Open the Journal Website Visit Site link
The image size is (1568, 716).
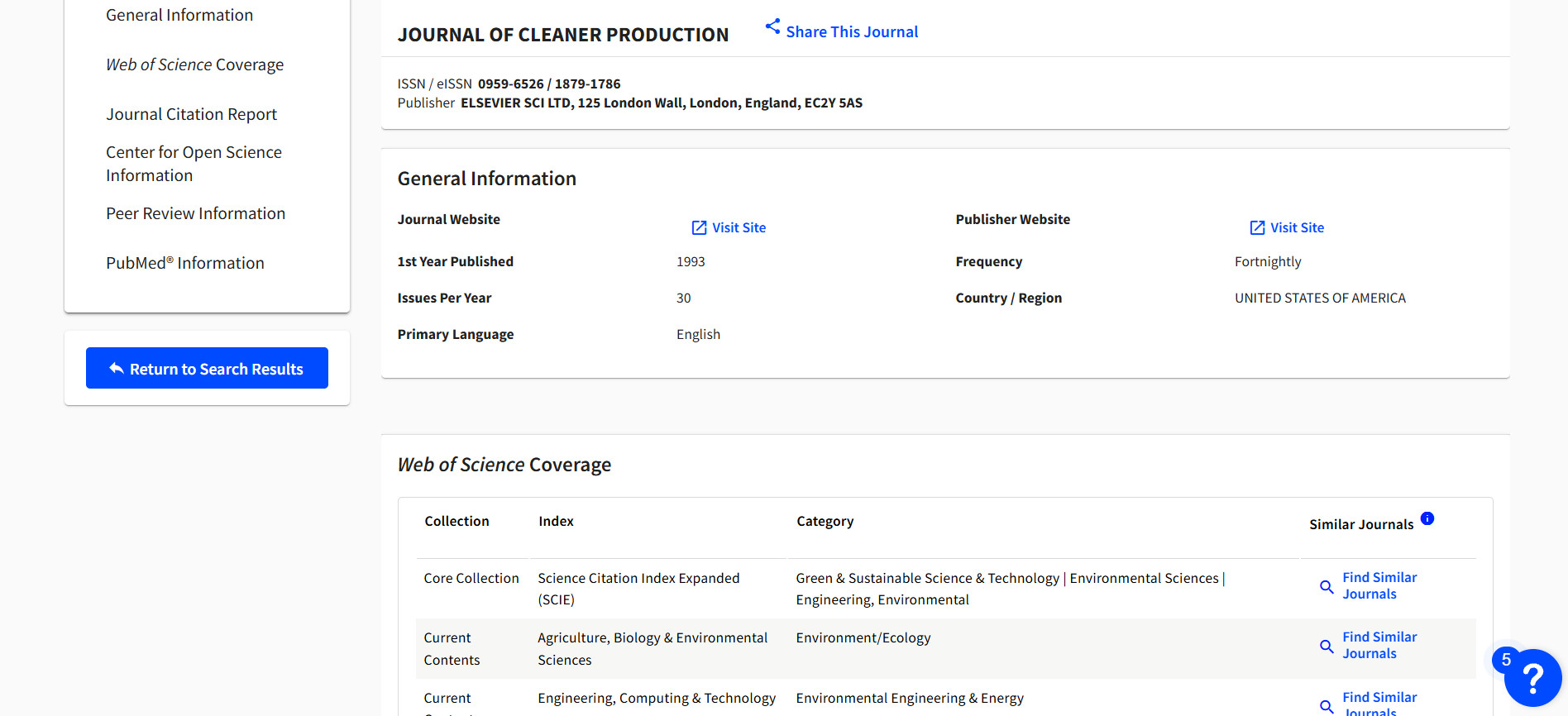pyautogui.click(x=739, y=227)
